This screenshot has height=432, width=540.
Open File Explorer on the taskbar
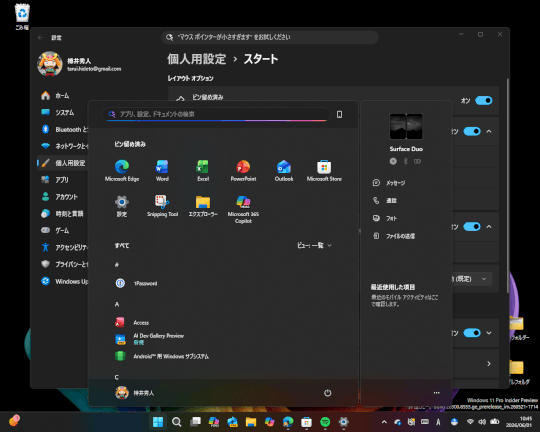tap(251, 422)
